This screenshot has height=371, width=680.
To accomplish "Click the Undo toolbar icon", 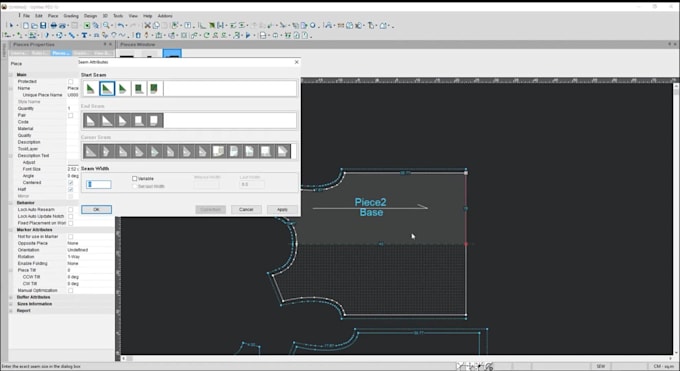I will 121,26.
